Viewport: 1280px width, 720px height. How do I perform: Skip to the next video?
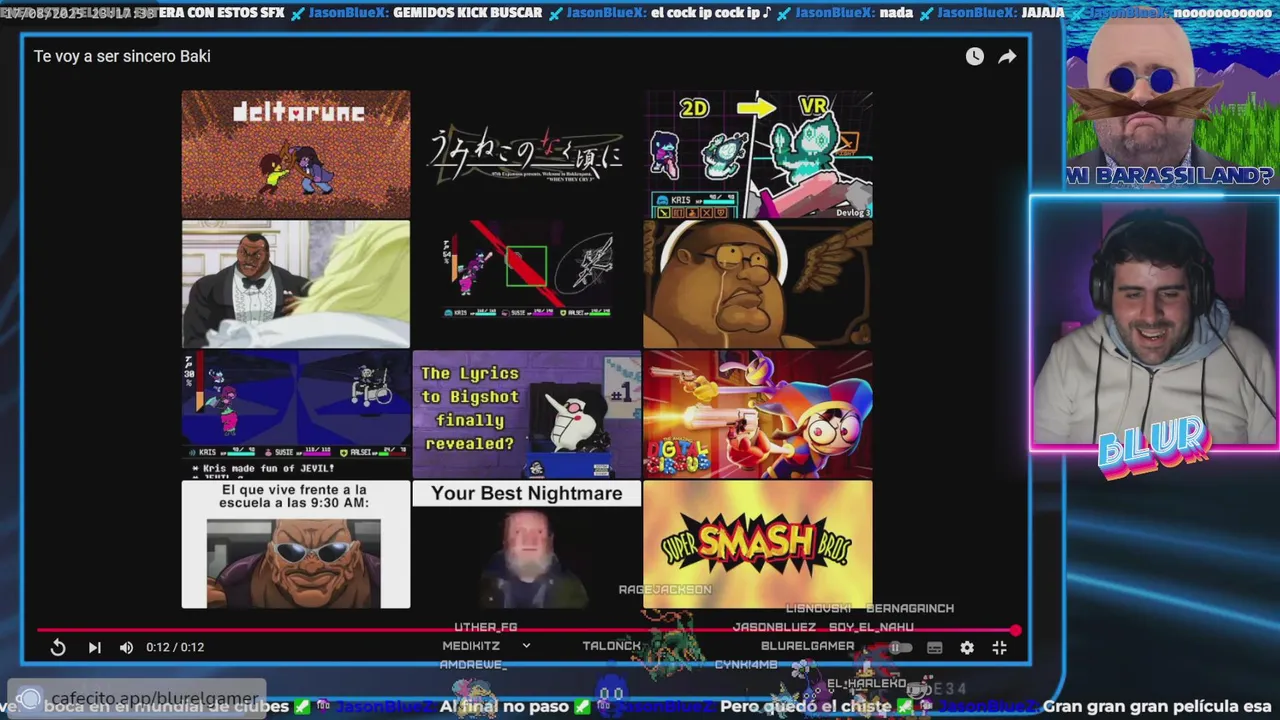[x=94, y=648]
